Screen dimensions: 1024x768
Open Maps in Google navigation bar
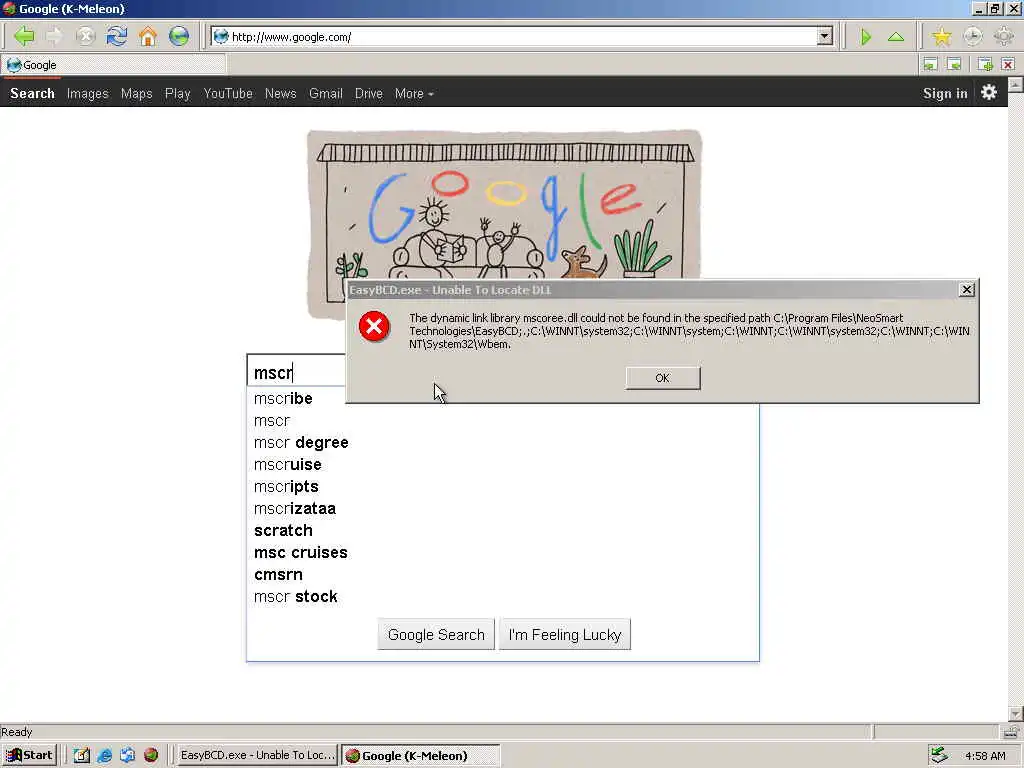136,93
